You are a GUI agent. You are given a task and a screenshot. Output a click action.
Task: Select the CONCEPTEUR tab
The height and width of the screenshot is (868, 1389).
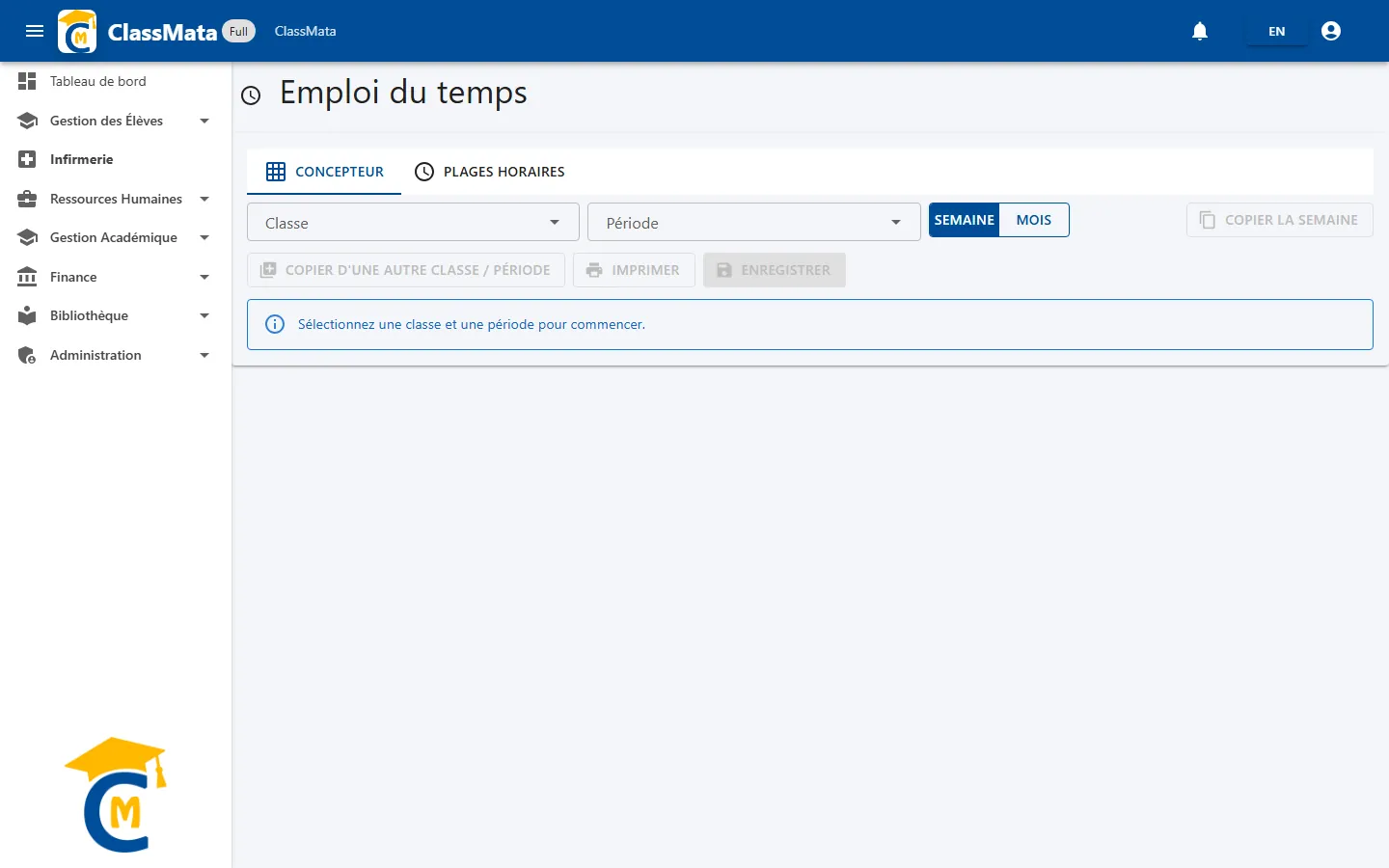[x=324, y=172]
